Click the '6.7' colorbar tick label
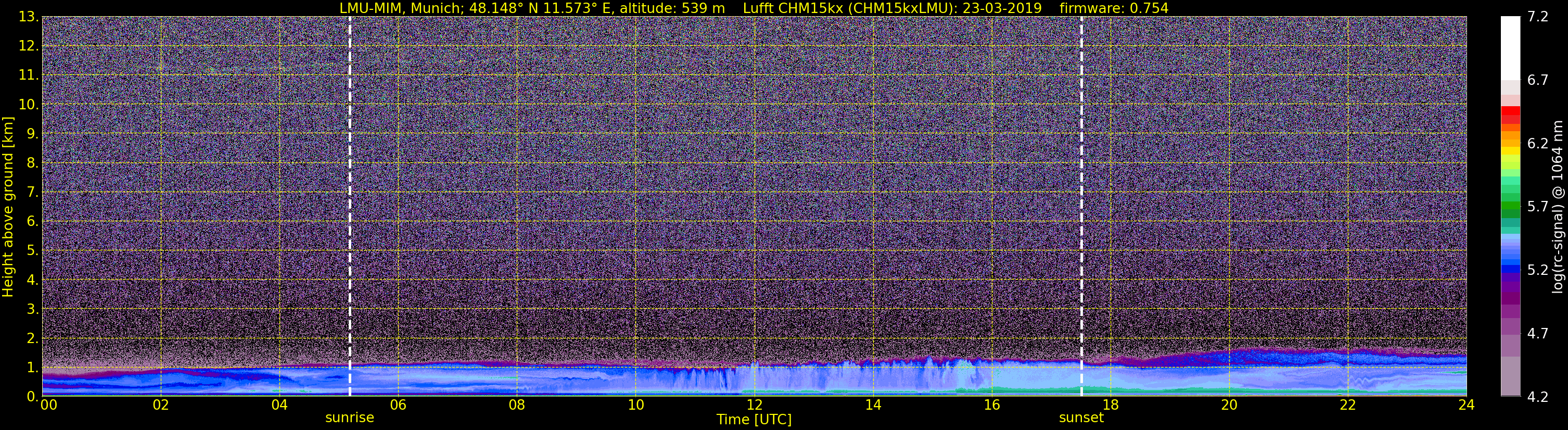The image size is (1568, 430). (x=1538, y=80)
